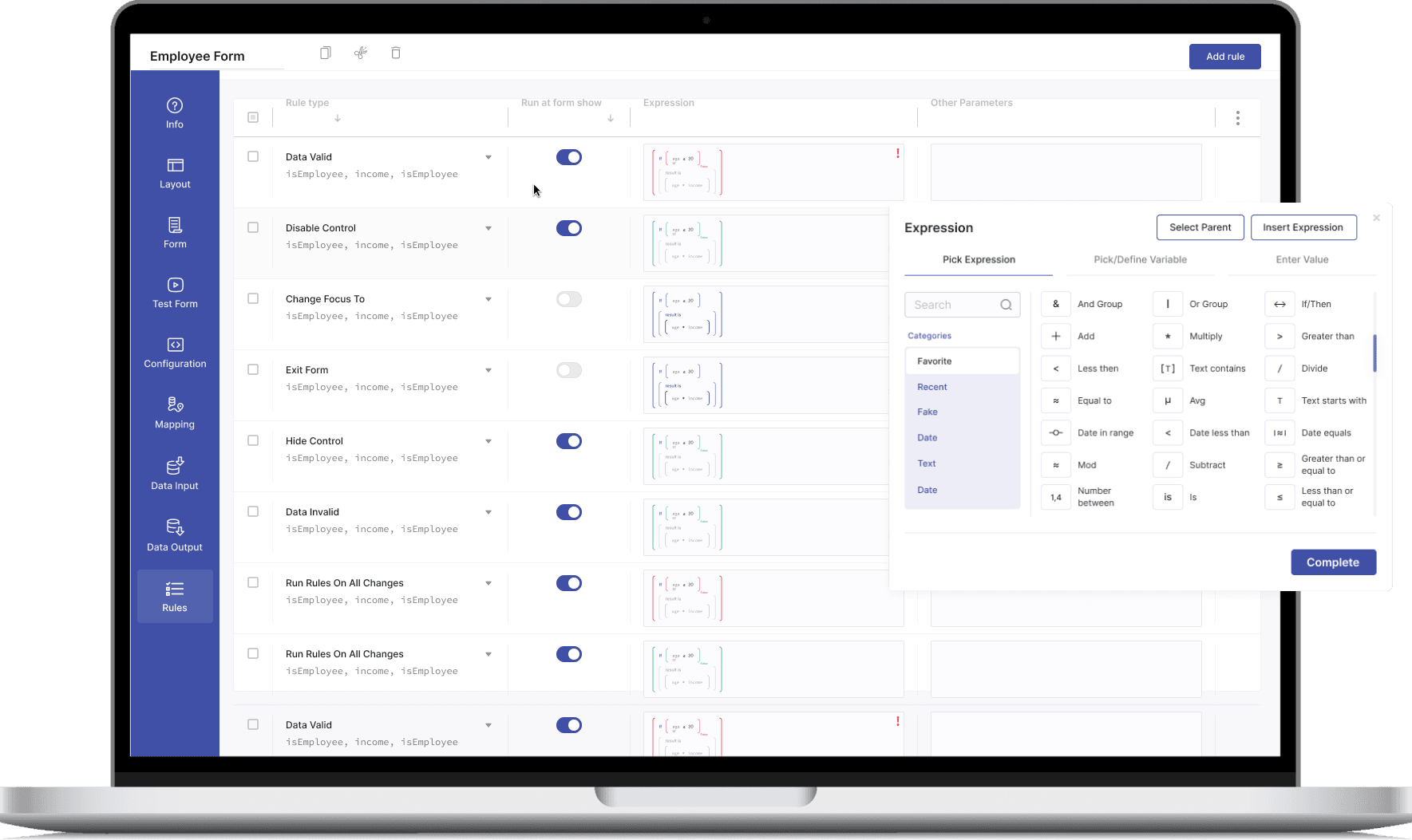Switch to the Enter Value tab
The height and width of the screenshot is (840, 1412).
pos(1302,259)
